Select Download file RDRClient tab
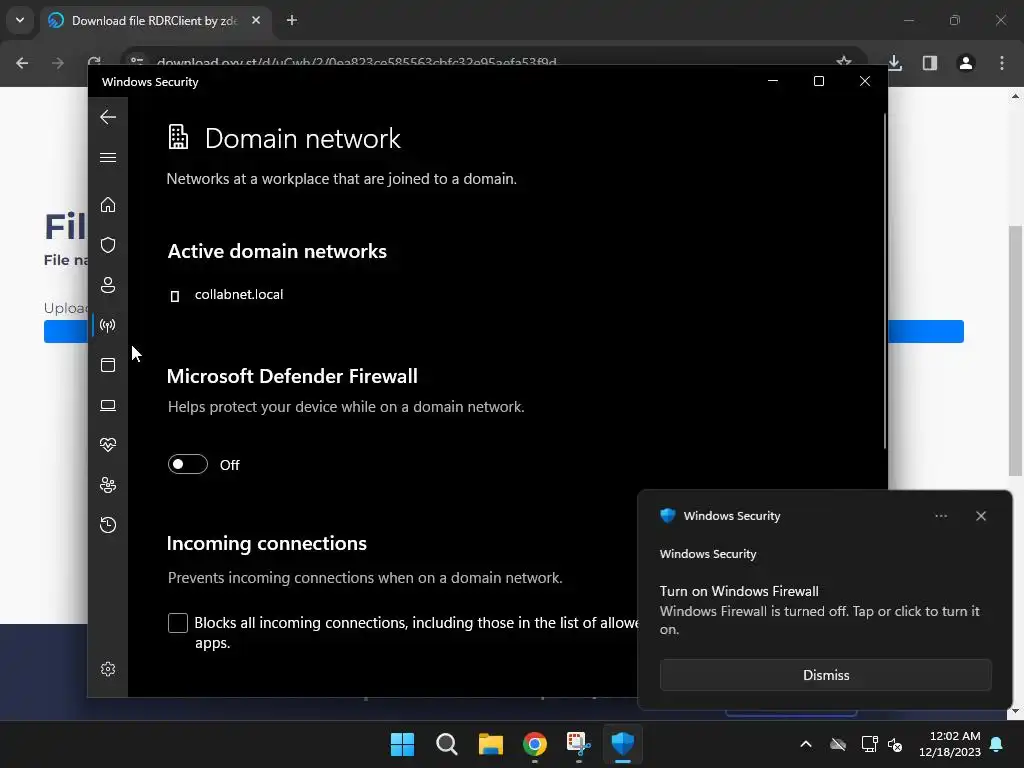The image size is (1024, 768). pyautogui.click(x=154, y=21)
